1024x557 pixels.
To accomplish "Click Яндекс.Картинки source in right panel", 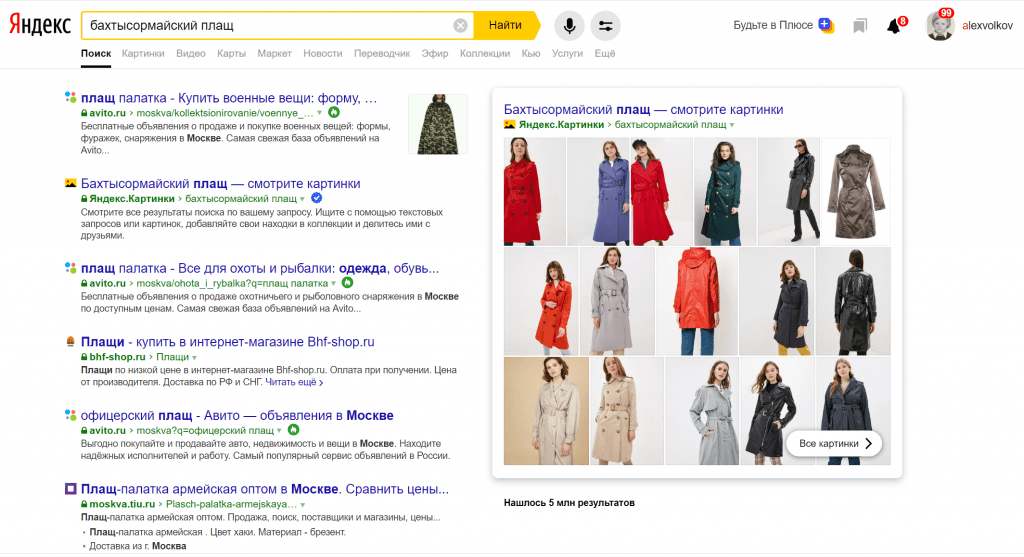I will click(x=561, y=125).
